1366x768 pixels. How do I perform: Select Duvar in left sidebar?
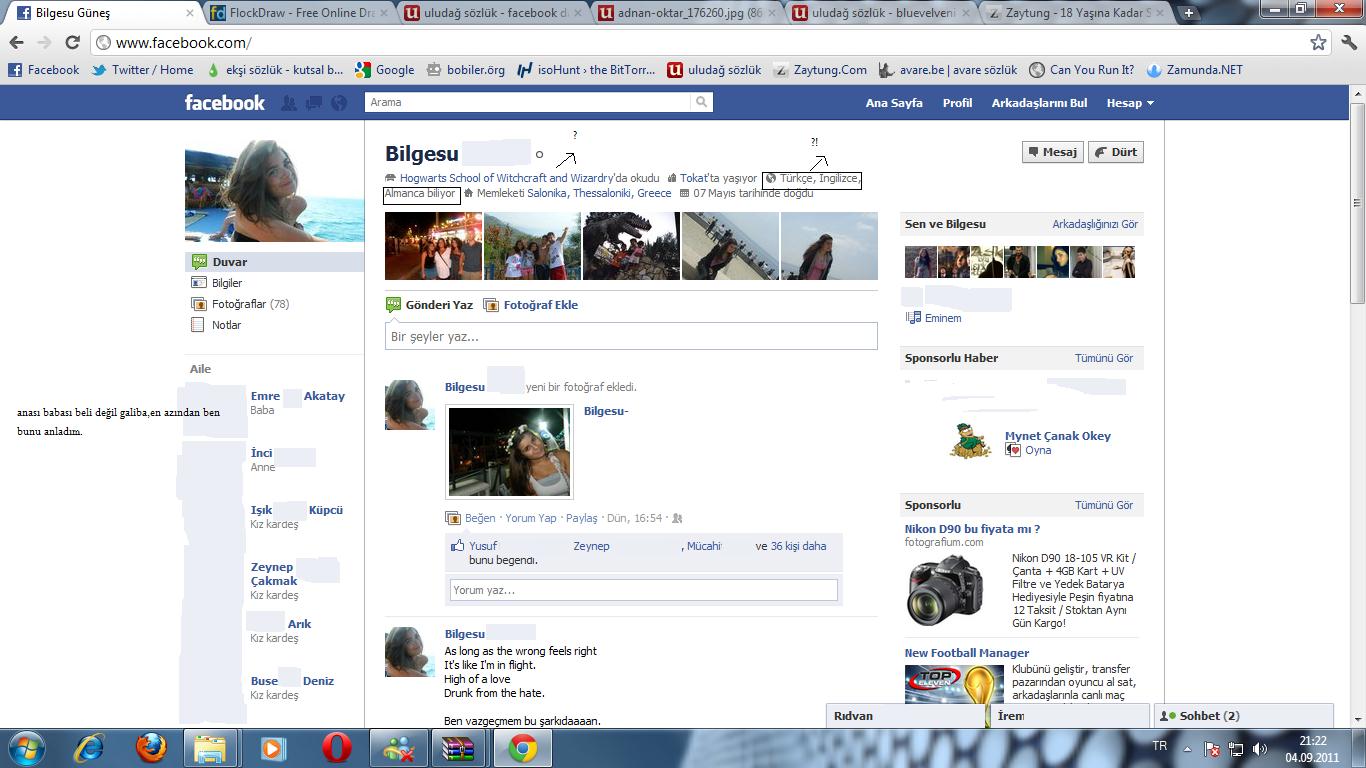pos(274,262)
